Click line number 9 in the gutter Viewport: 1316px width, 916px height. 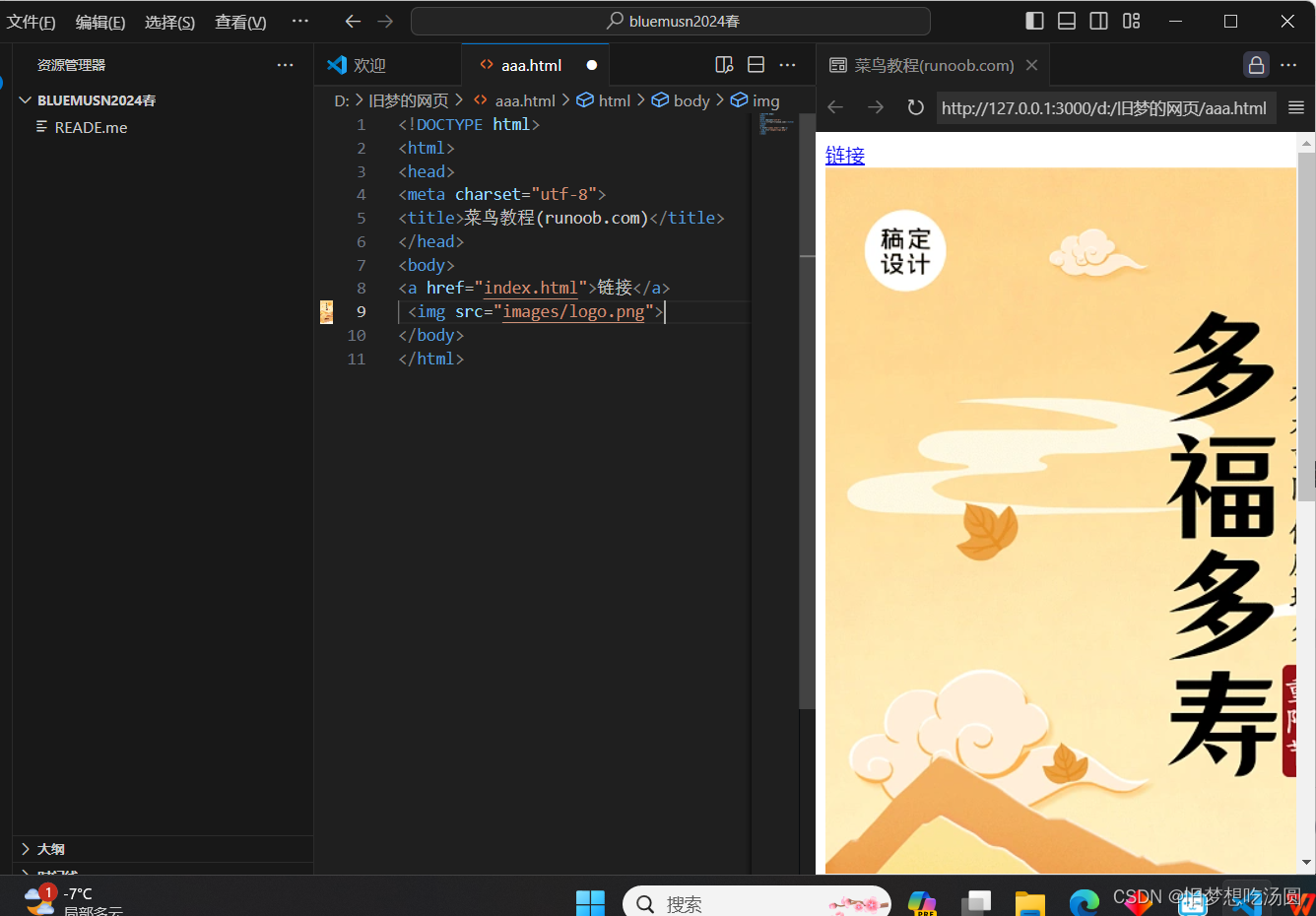click(361, 311)
